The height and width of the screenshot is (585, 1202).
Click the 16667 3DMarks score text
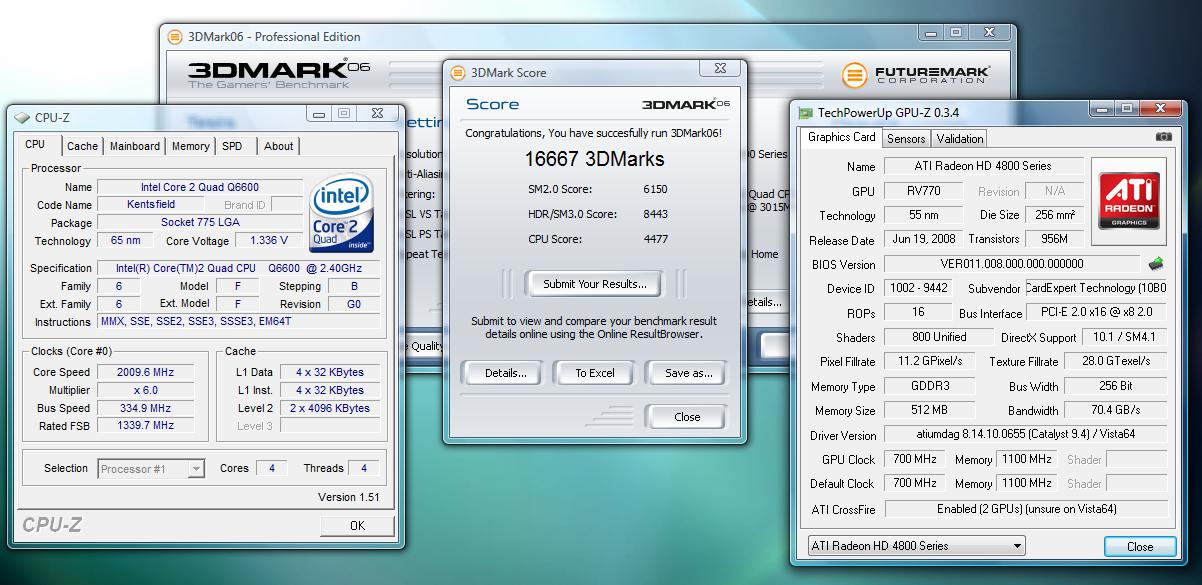pos(595,159)
